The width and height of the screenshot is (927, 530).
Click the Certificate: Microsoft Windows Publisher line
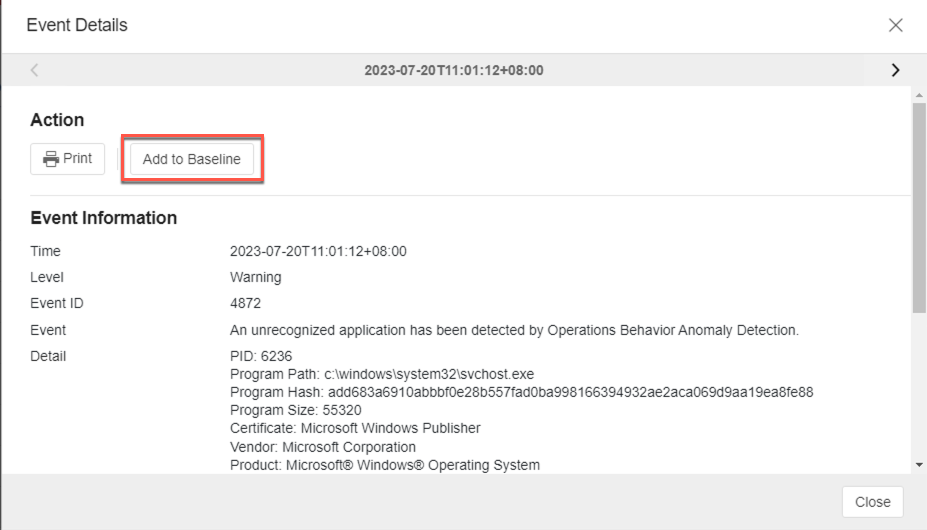(x=355, y=428)
